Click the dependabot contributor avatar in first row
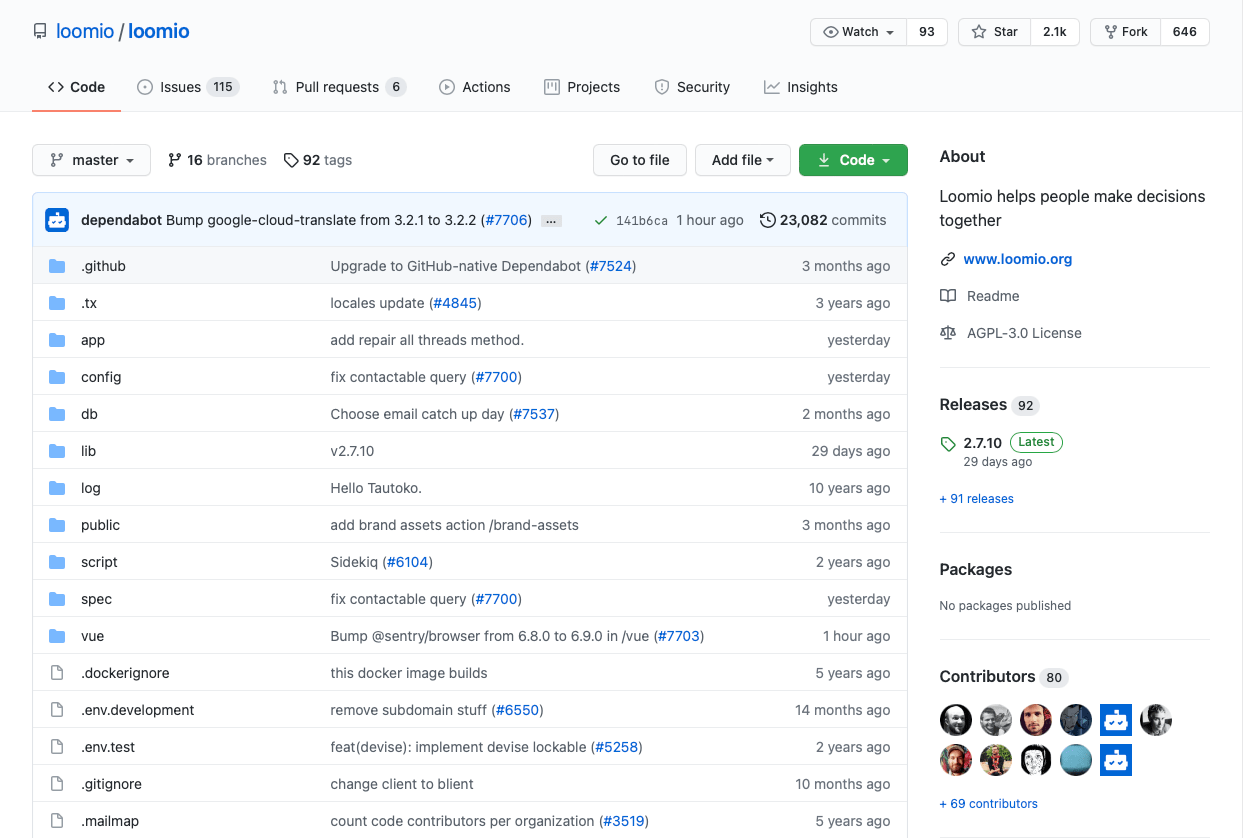The image size is (1243, 838). [x=1116, y=720]
